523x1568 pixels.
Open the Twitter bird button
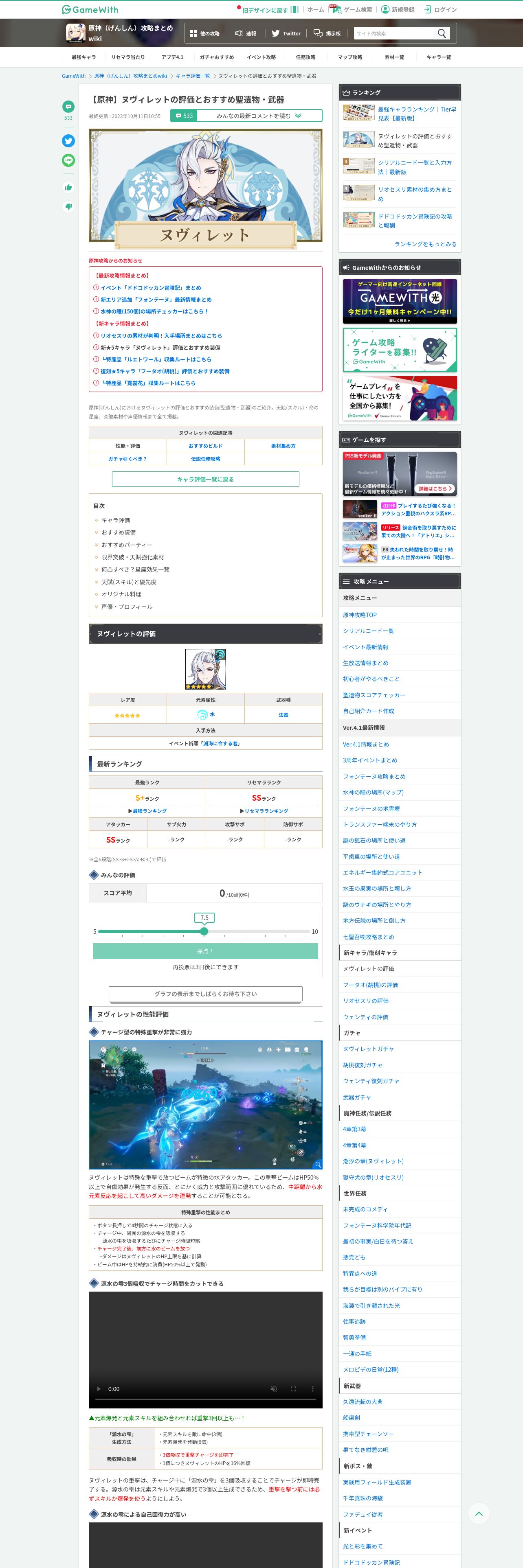(286, 33)
